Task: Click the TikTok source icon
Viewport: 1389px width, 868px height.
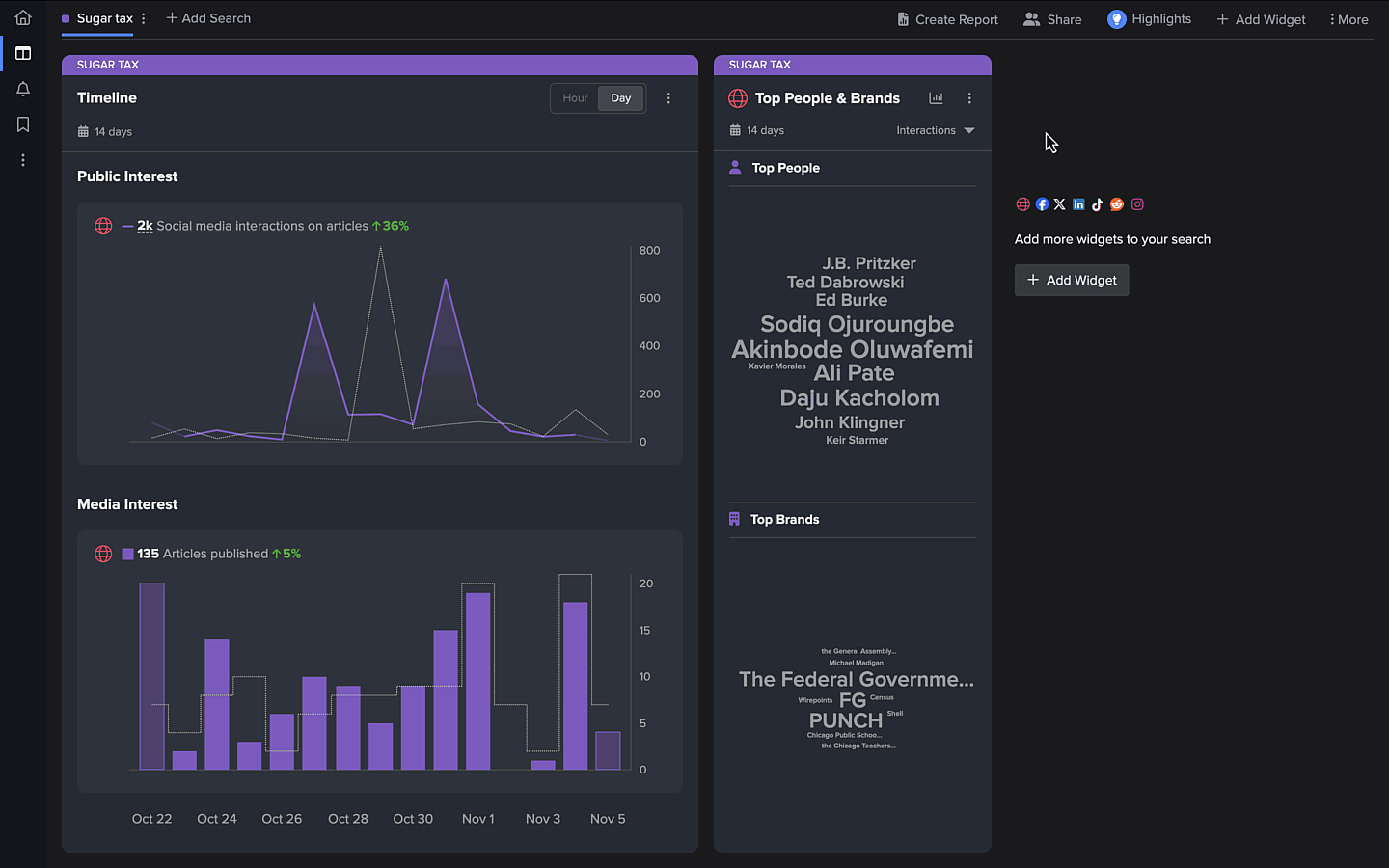Action: click(x=1098, y=203)
